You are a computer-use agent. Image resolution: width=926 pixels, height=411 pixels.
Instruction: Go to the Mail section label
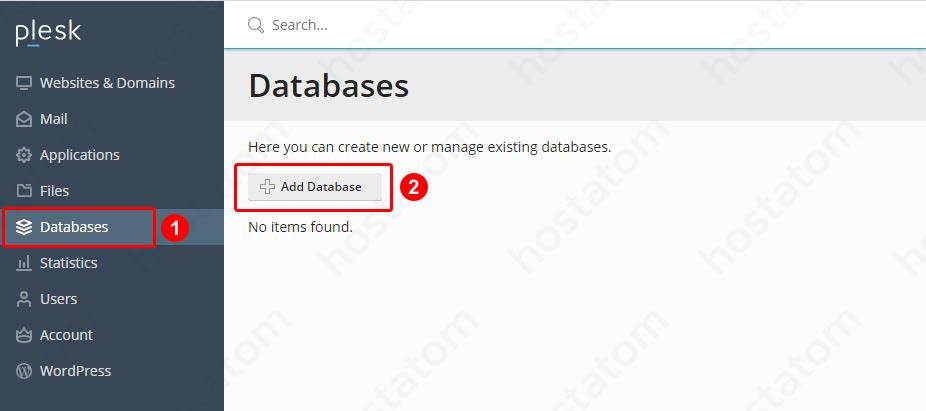(x=54, y=119)
